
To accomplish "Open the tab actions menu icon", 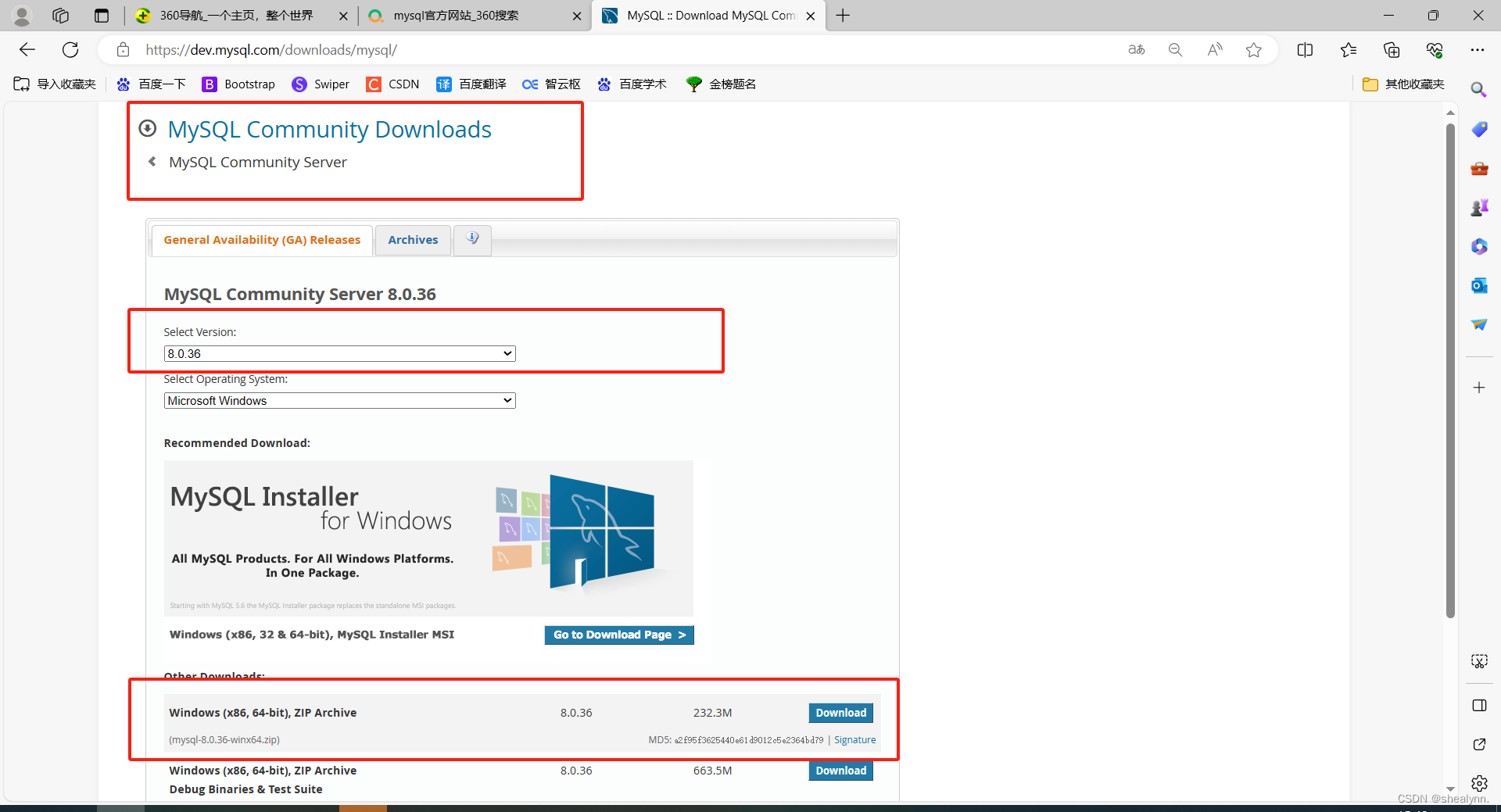I will (x=102, y=16).
